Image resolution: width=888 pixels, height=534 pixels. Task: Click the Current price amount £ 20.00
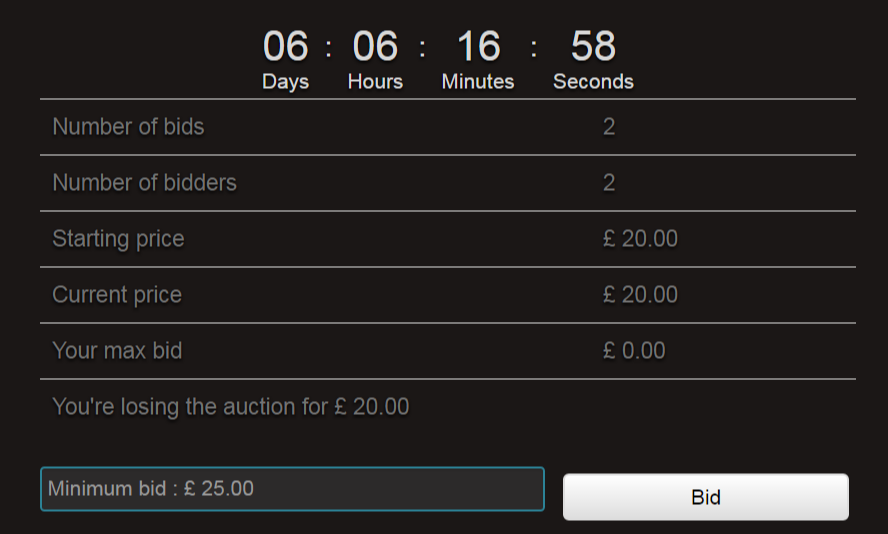tap(640, 295)
